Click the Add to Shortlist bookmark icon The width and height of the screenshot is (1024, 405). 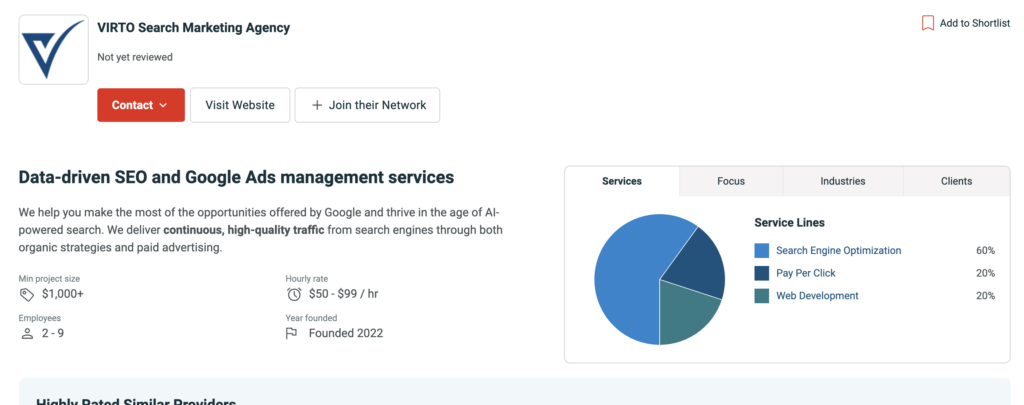(928, 23)
